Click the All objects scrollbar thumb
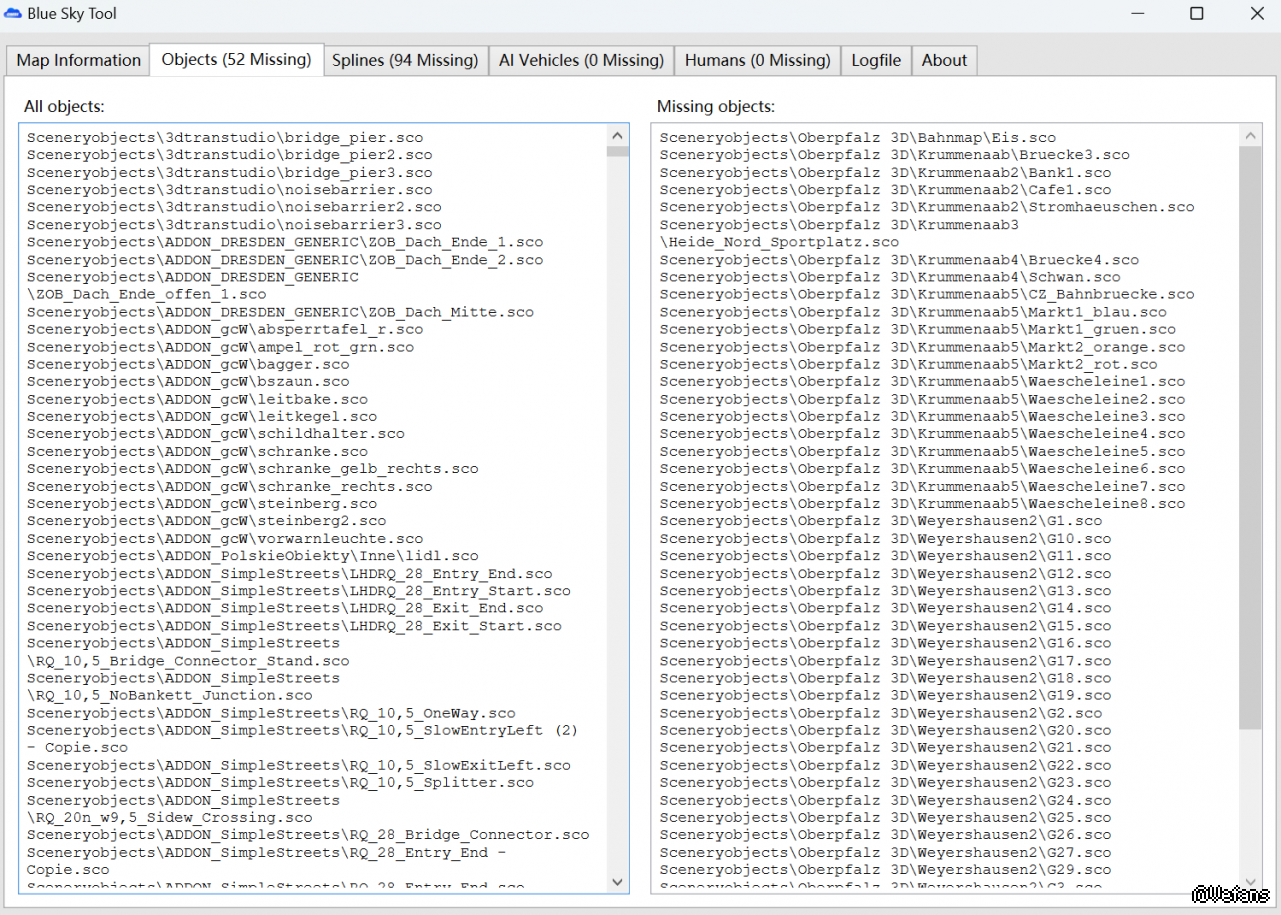1281x915 pixels. tap(617, 152)
